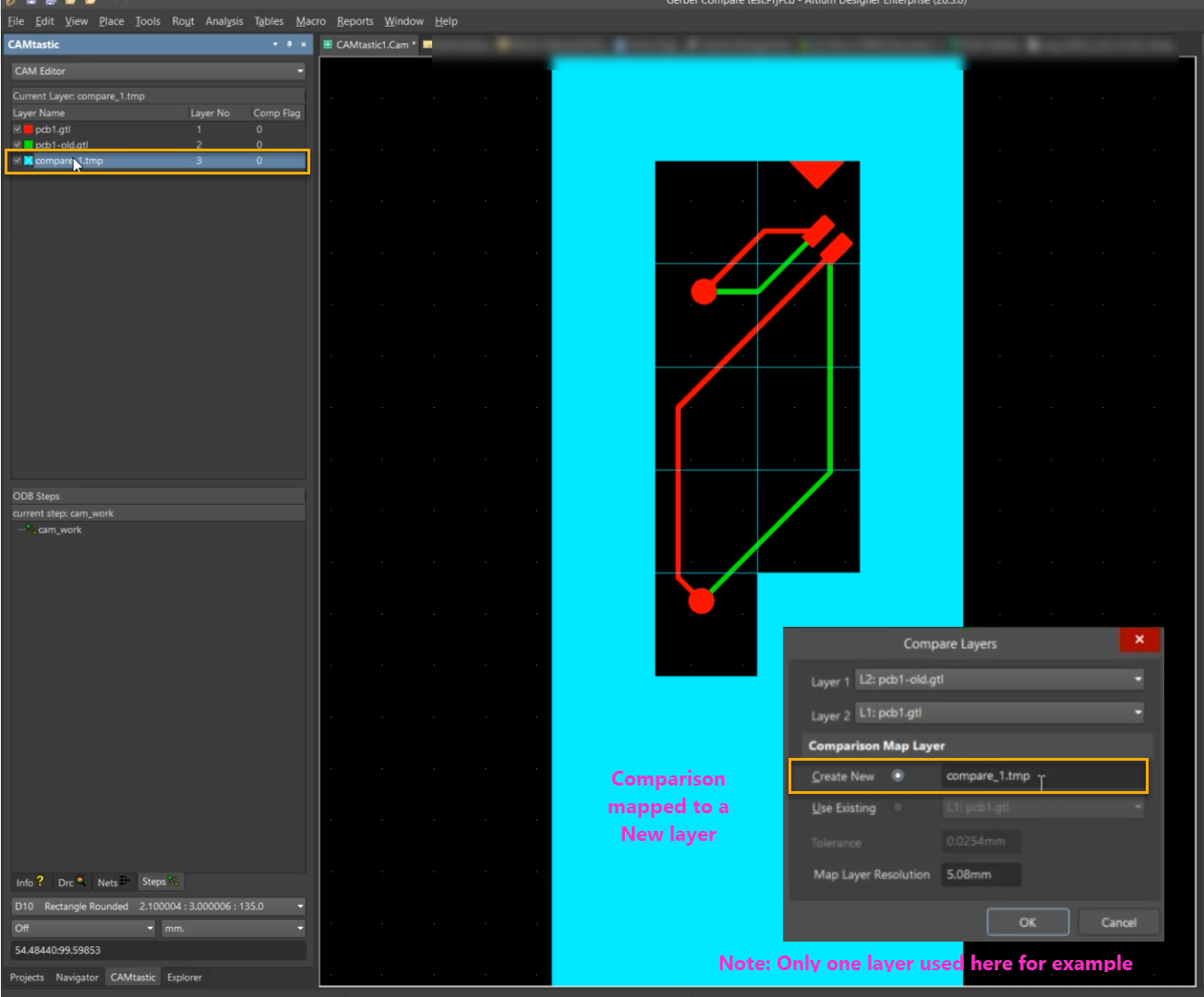Select the Create New radio button
Screen dimensions: 1204x997
pyautogui.click(x=897, y=776)
